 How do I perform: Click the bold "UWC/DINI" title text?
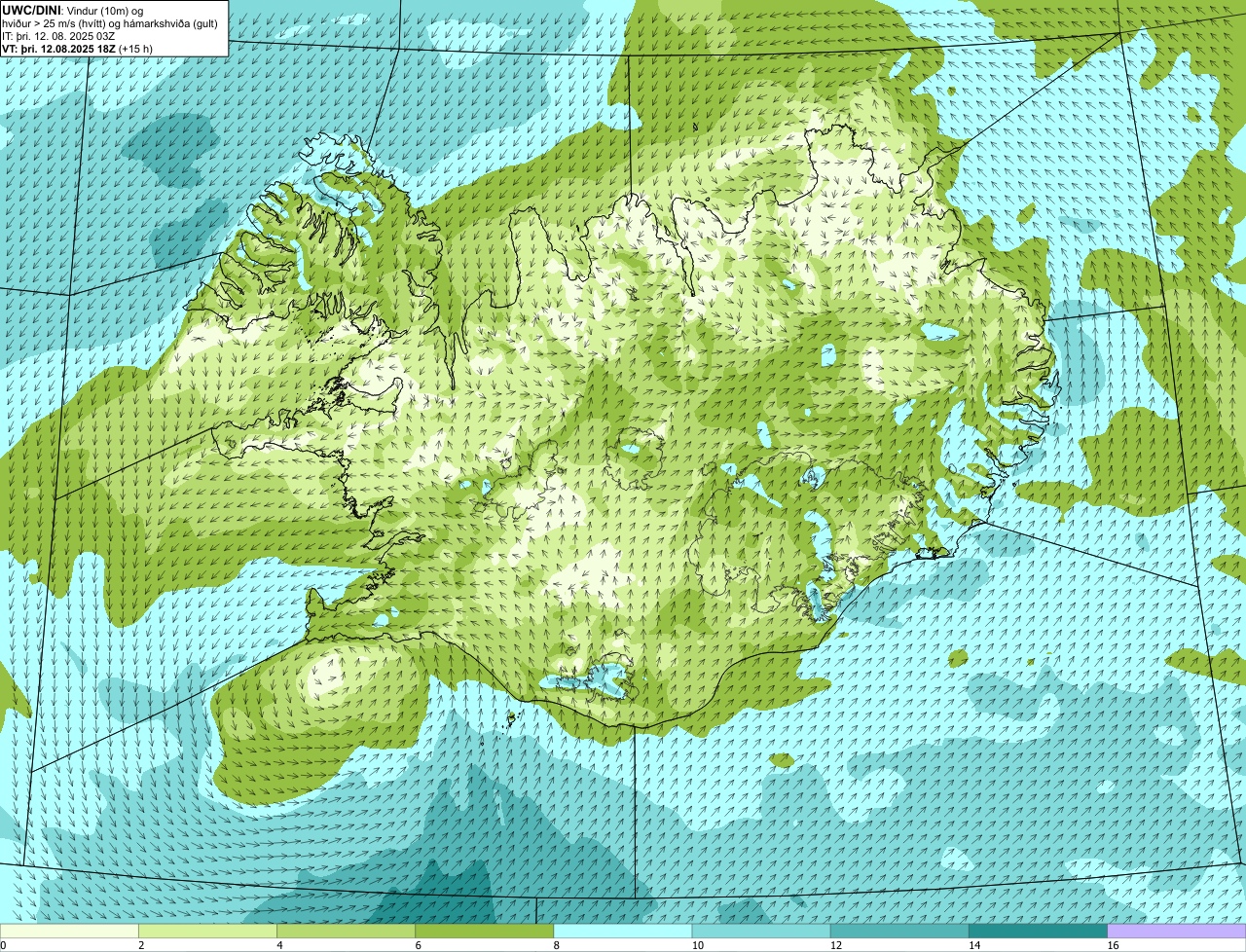[x=31, y=10]
